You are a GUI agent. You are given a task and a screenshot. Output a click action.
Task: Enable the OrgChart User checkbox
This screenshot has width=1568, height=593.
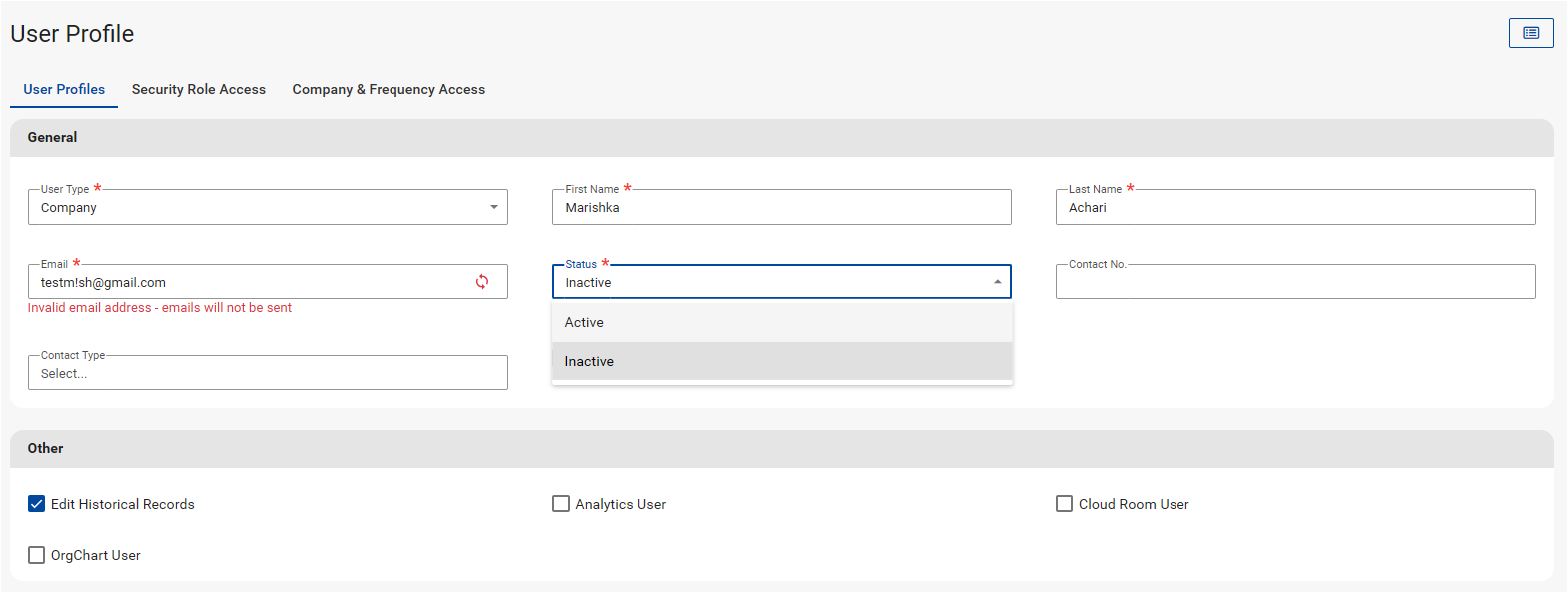[x=37, y=555]
